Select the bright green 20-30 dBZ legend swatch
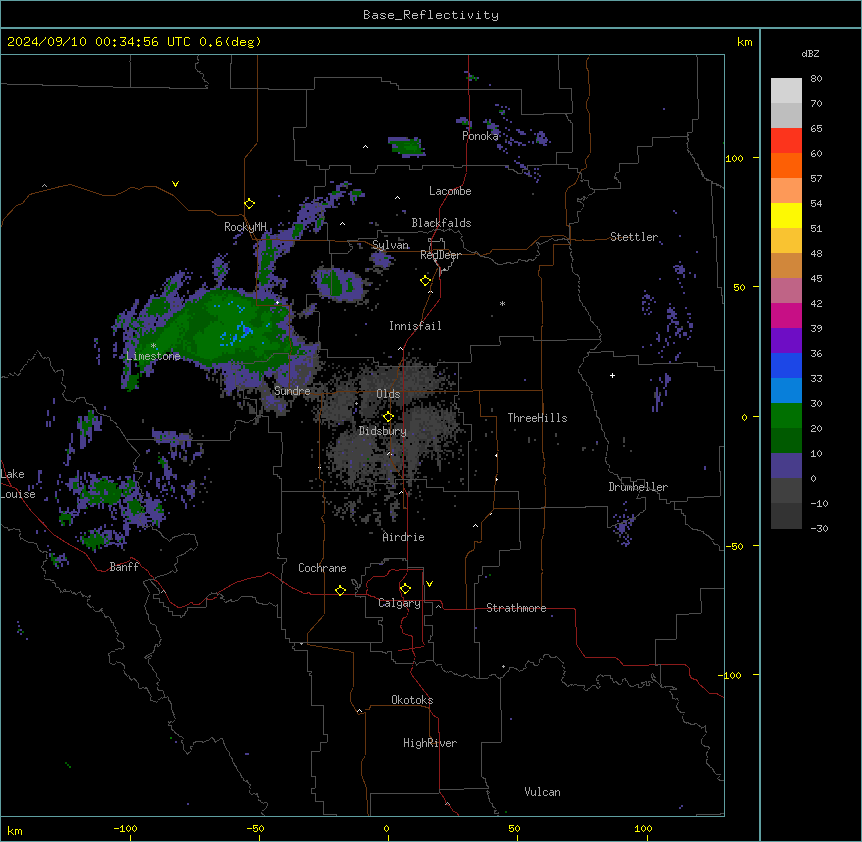The height and width of the screenshot is (842, 862). click(786, 416)
